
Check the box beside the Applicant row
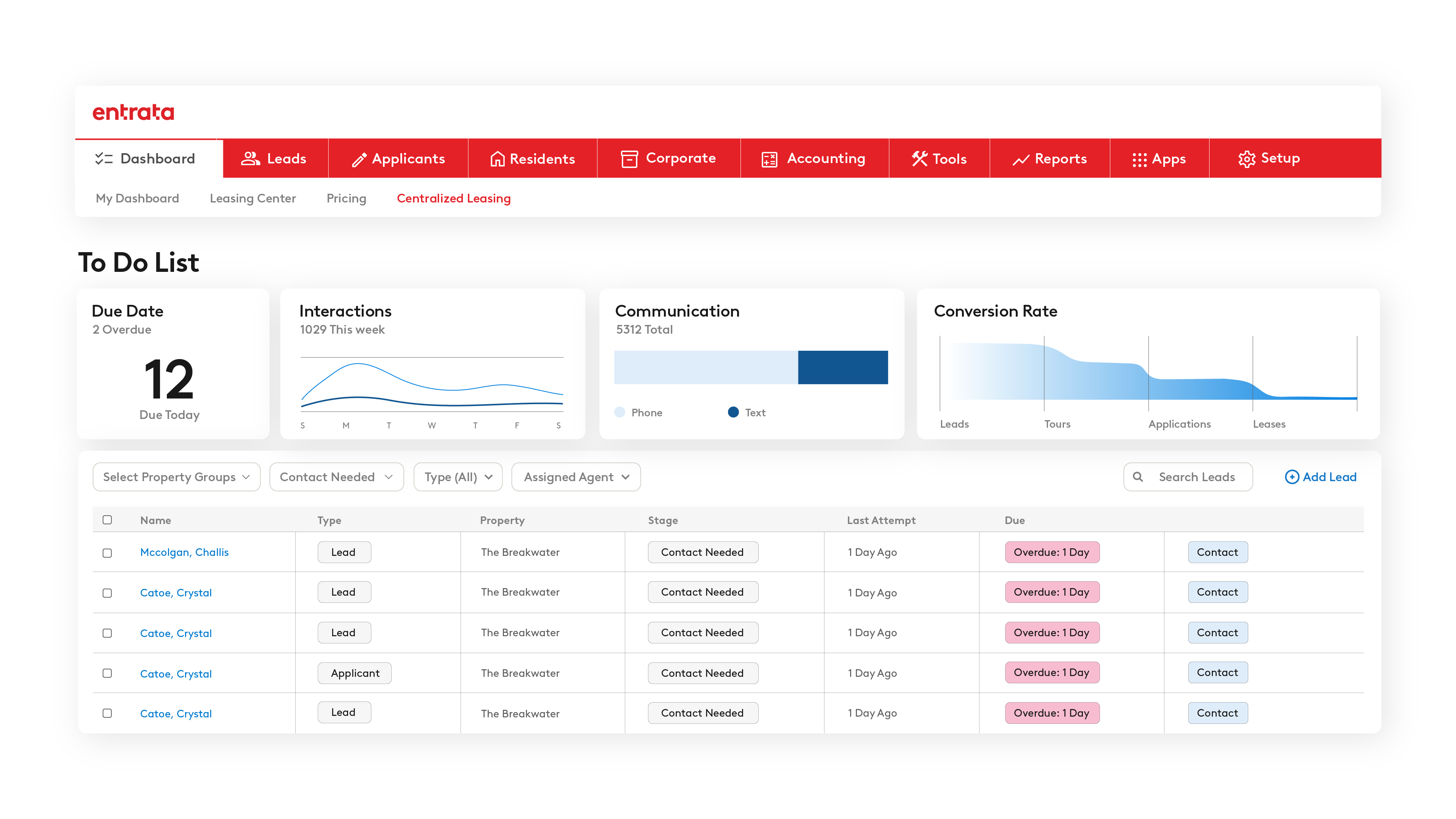click(107, 673)
